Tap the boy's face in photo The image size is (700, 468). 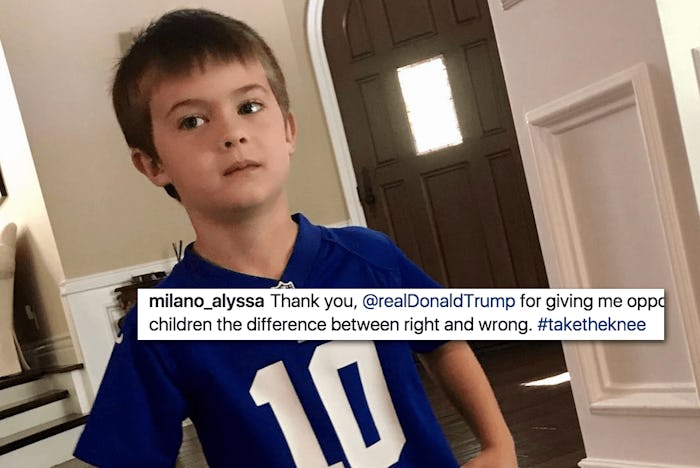click(x=222, y=143)
